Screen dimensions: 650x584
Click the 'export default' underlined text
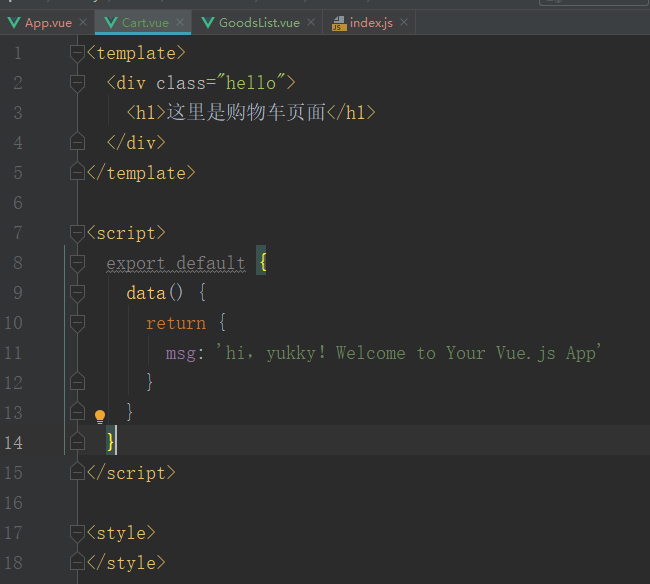[x=176, y=264]
